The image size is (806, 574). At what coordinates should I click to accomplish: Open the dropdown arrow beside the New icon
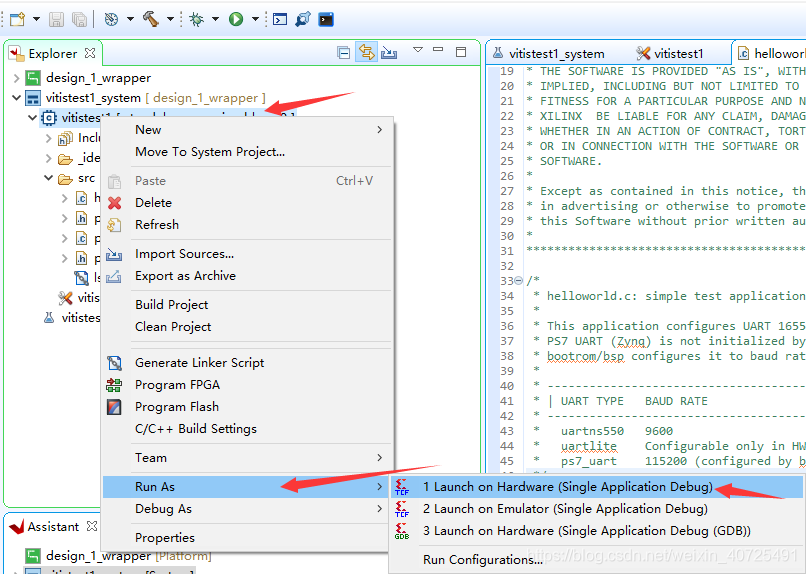[x=36, y=20]
